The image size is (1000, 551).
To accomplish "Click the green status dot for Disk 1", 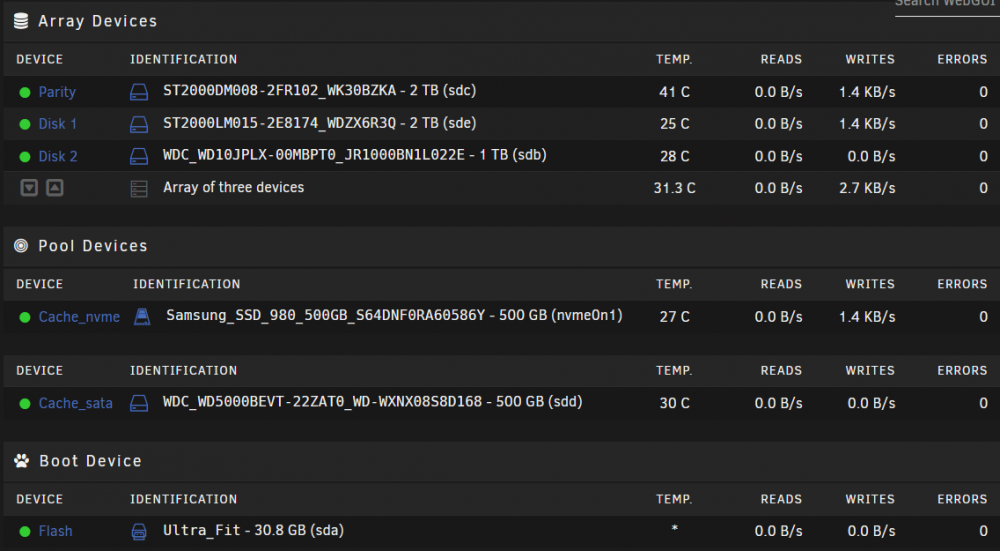I will tap(25, 124).
